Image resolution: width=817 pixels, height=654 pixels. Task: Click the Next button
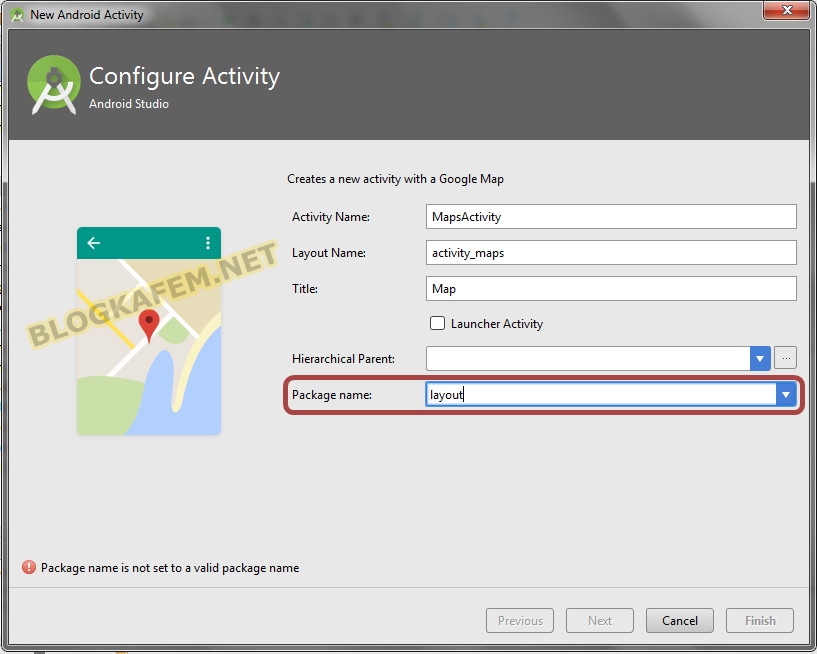(600, 620)
